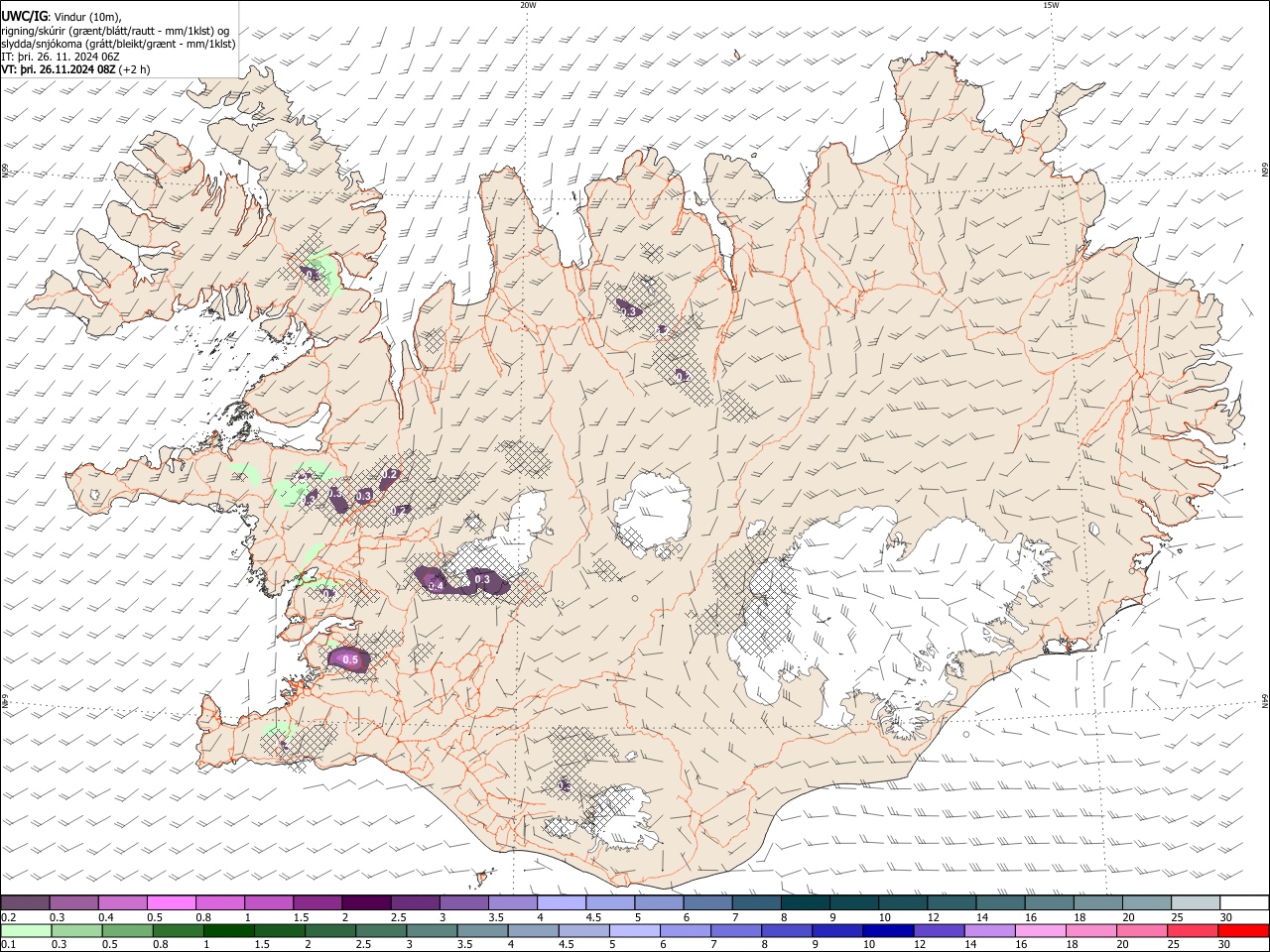Image resolution: width=1270 pixels, height=952 pixels.
Task: Click the "0.5" precipitation value on the map
Action: 349,659
